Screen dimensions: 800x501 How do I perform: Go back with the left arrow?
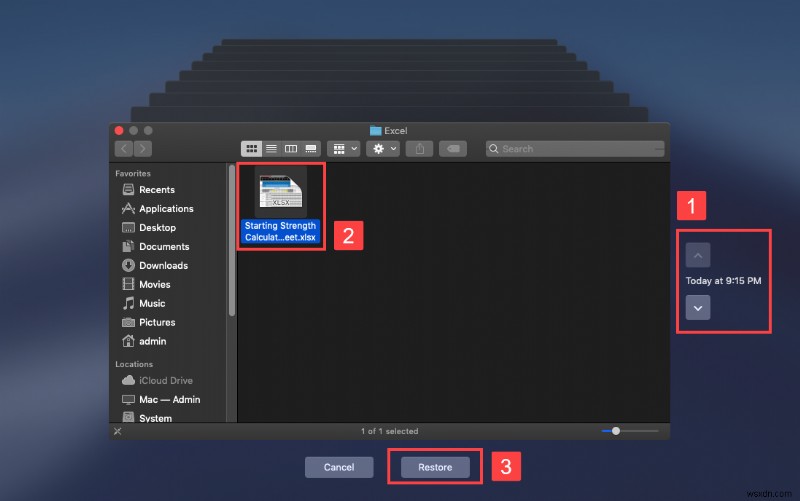point(124,148)
